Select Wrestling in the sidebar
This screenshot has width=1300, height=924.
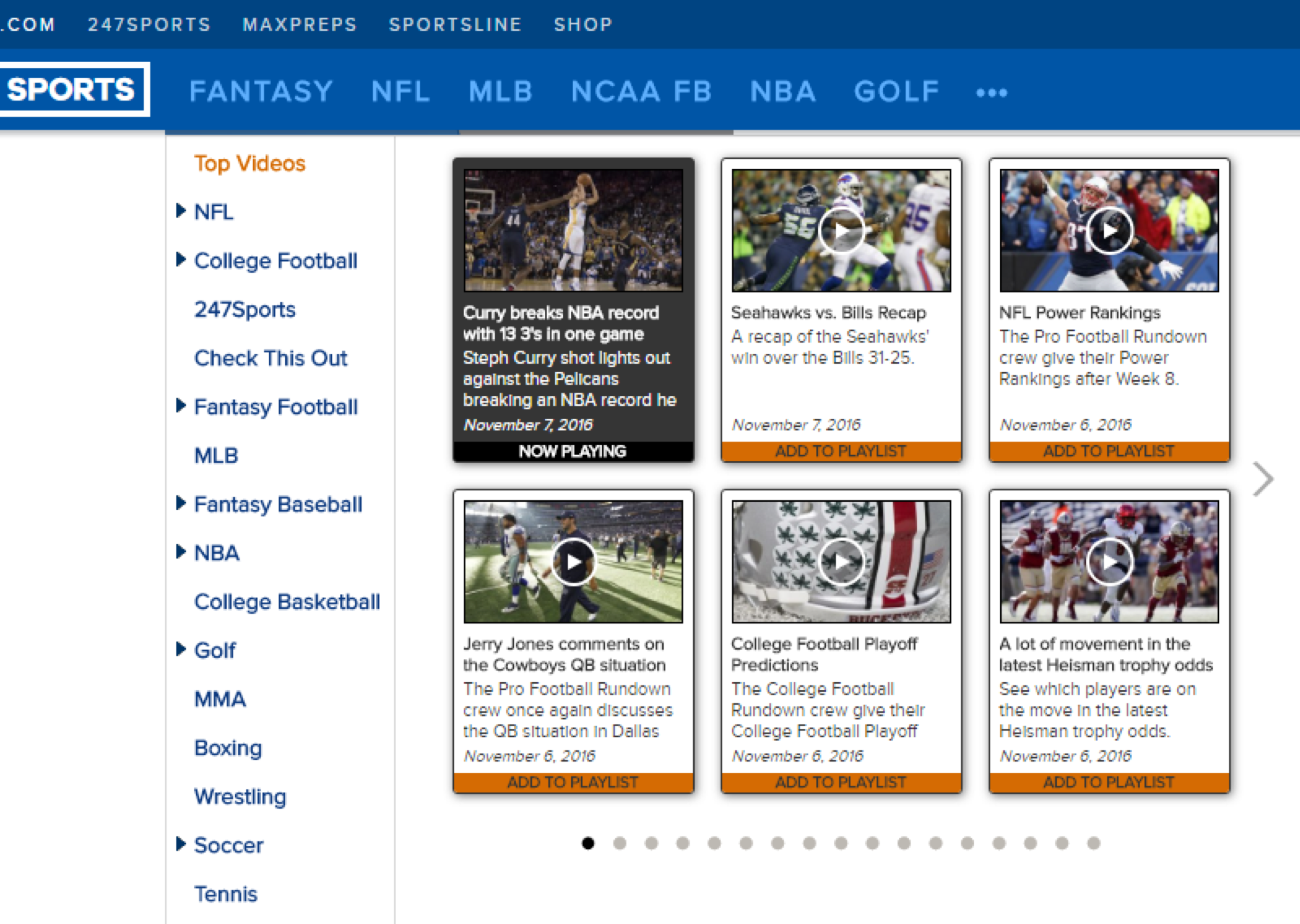click(x=240, y=797)
